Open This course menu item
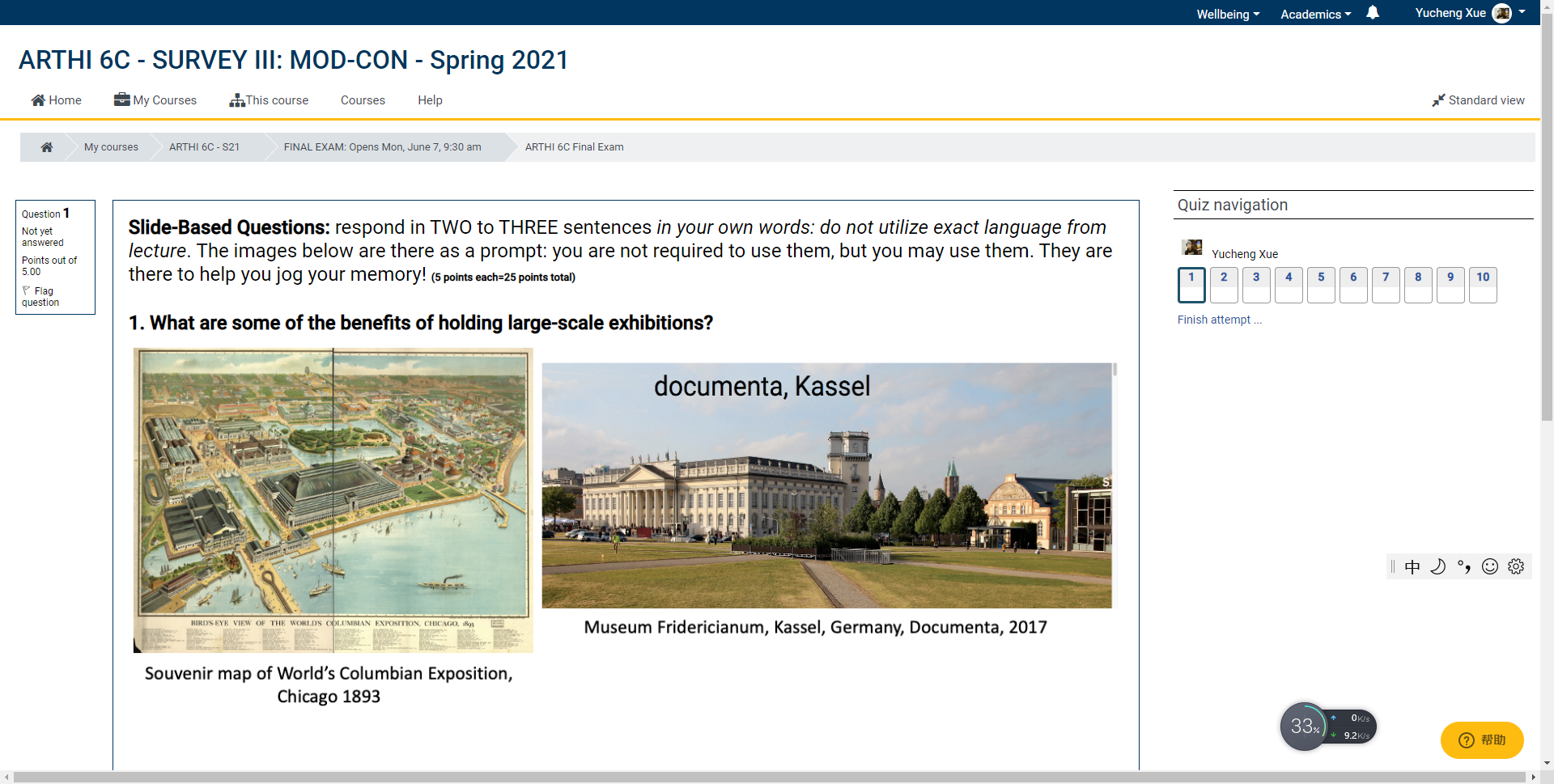This screenshot has height=784, width=1554. 269,100
